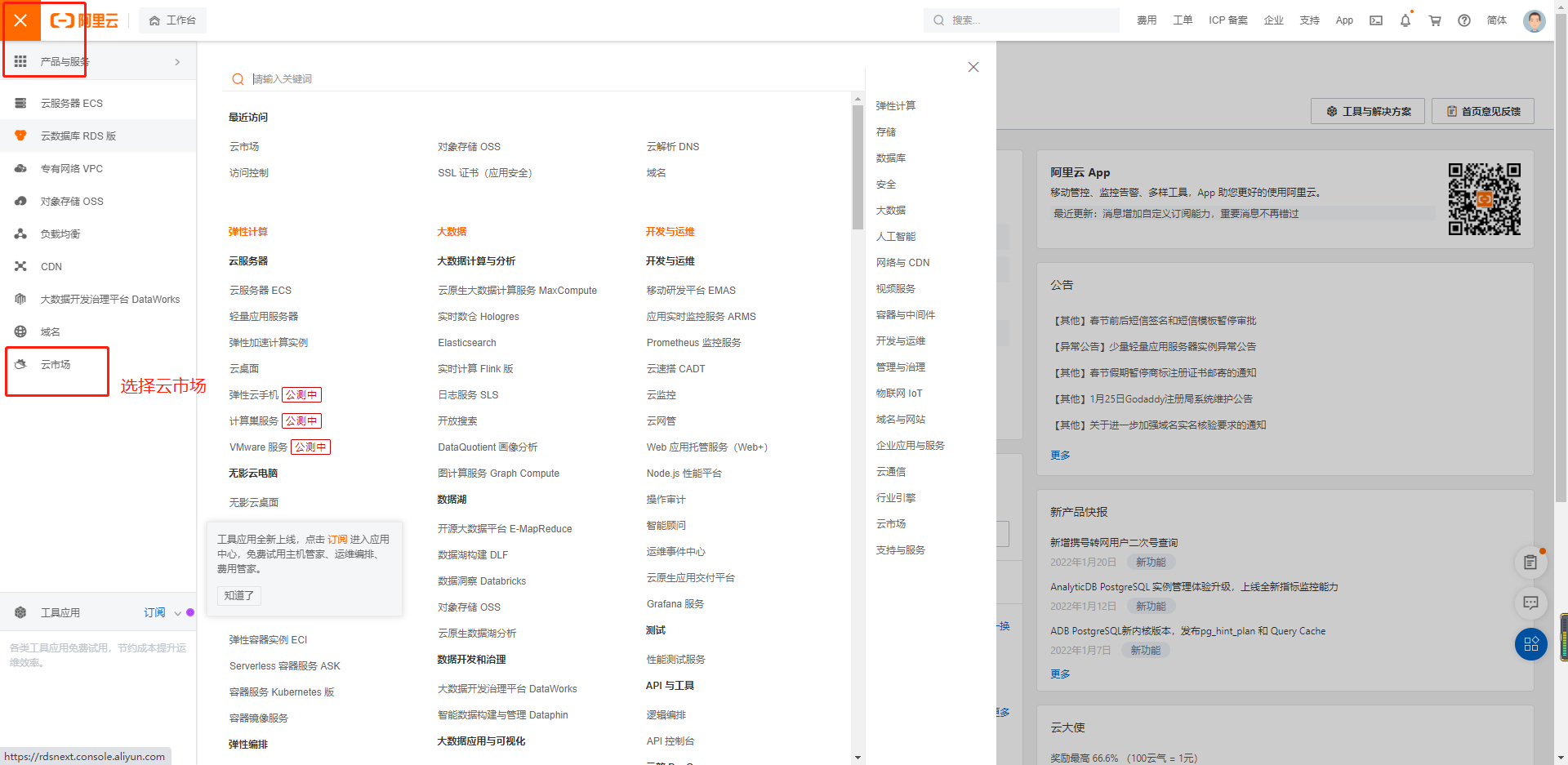
Task: Open Prometheus 监控服务 link
Action: [693, 343]
